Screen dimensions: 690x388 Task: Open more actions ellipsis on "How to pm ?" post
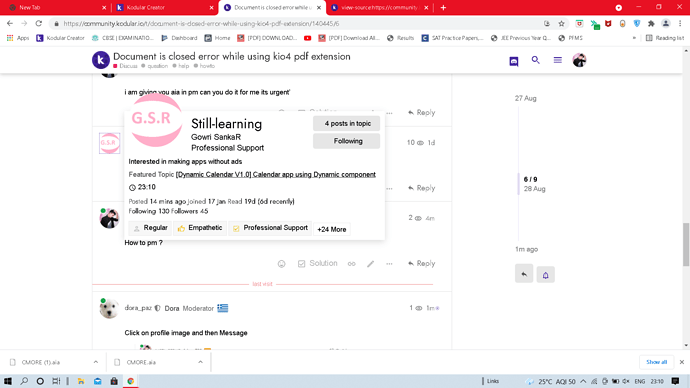(x=389, y=264)
